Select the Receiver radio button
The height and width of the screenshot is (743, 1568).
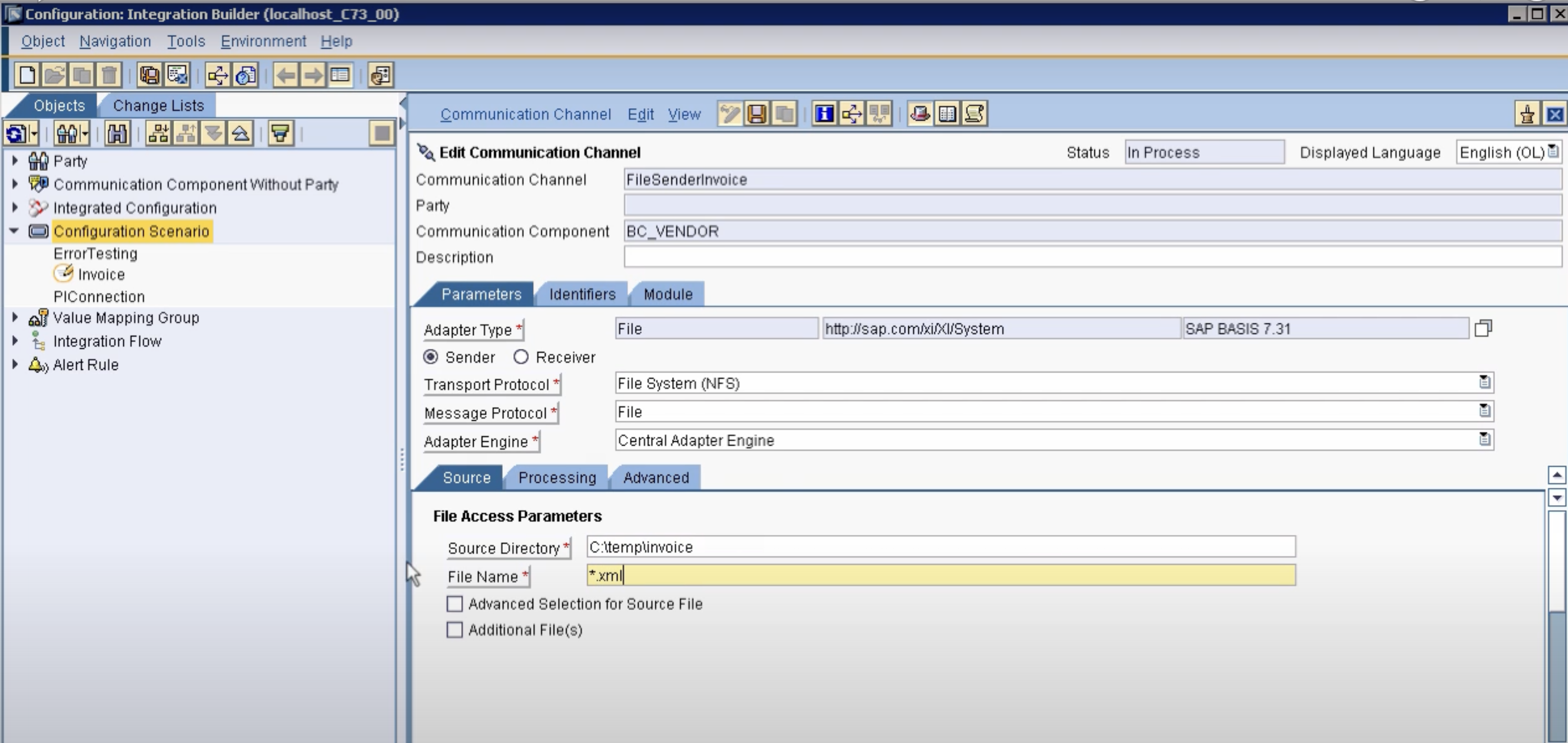[521, 357]
